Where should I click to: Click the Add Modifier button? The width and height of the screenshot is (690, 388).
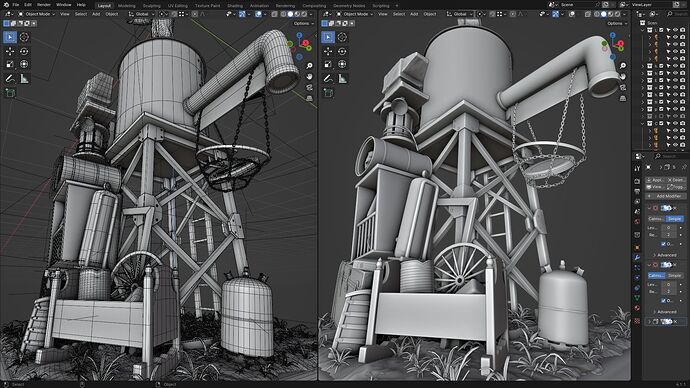pos(666,196)
